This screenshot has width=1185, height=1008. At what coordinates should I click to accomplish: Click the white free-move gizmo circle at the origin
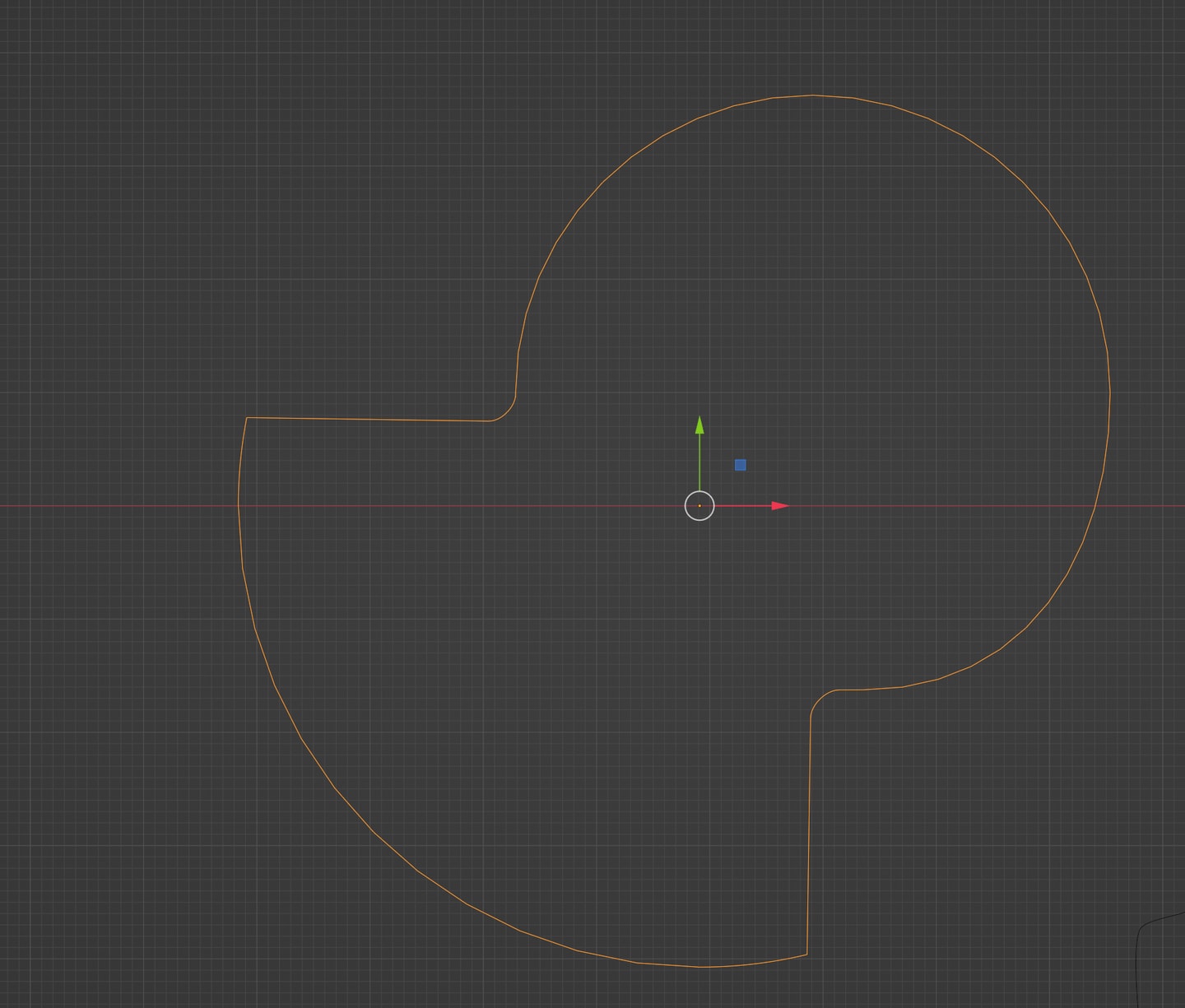pyautogui.click(x=699, y=505)
